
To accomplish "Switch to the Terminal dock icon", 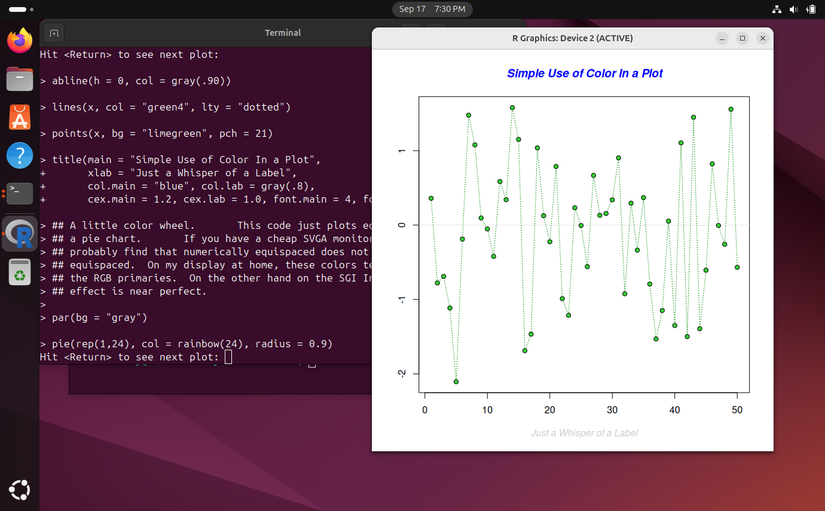I will pos(19,194).
